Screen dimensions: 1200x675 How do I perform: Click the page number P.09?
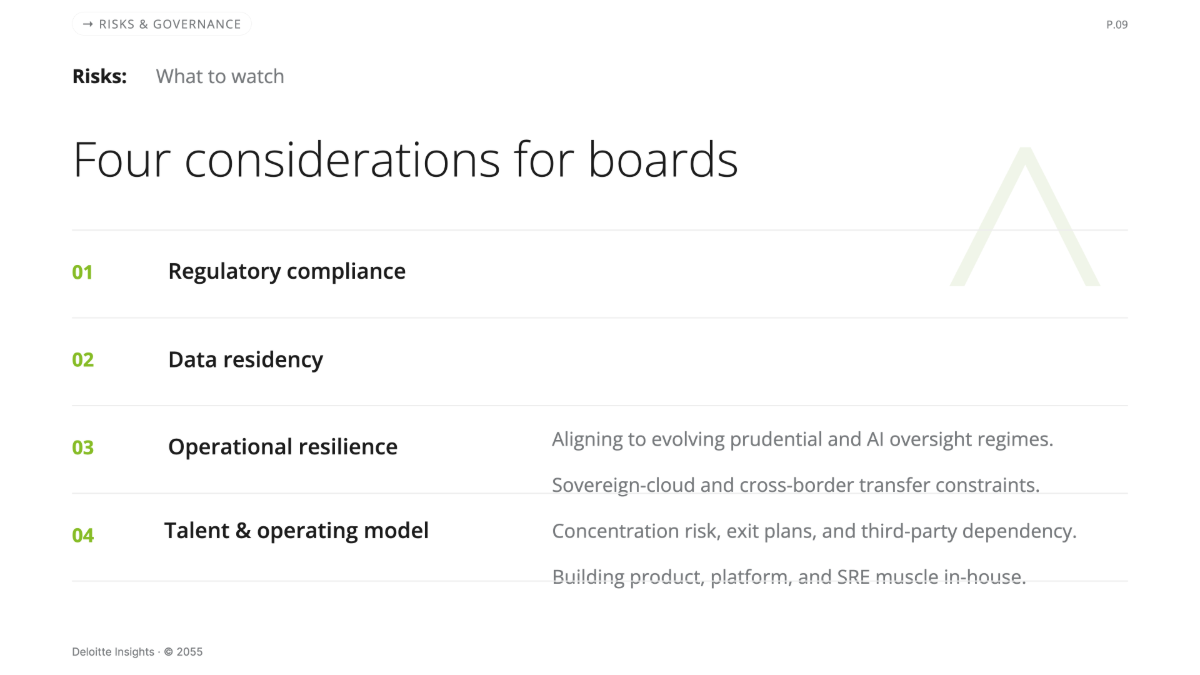pos(1116,25)
